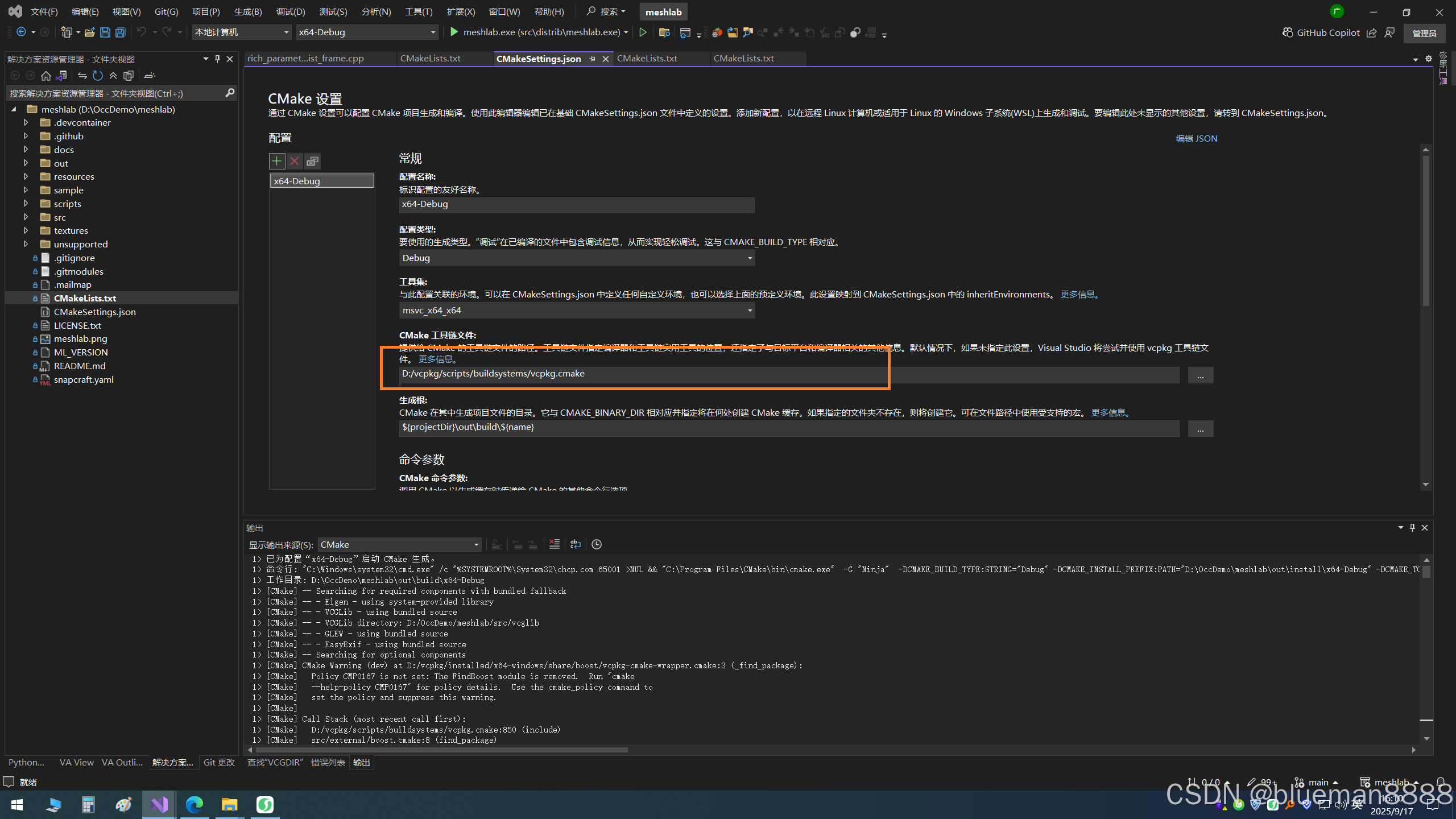Screen dimensions: 1456x819
Task: Open document tab settings gear icon
Action: pos(1428,59)
